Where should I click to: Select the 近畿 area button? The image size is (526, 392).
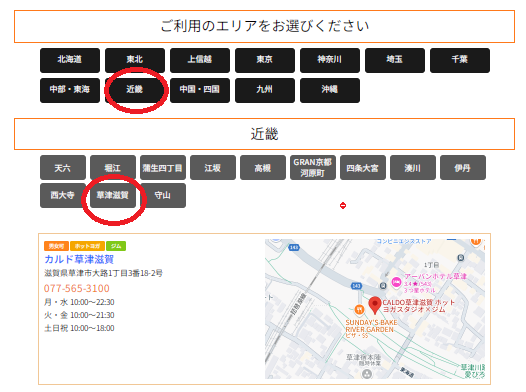point(135,90)
